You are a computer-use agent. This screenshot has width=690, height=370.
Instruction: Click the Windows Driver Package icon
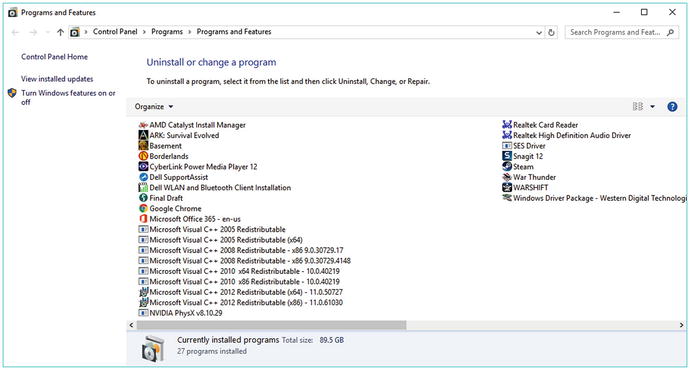click(507, 198)
